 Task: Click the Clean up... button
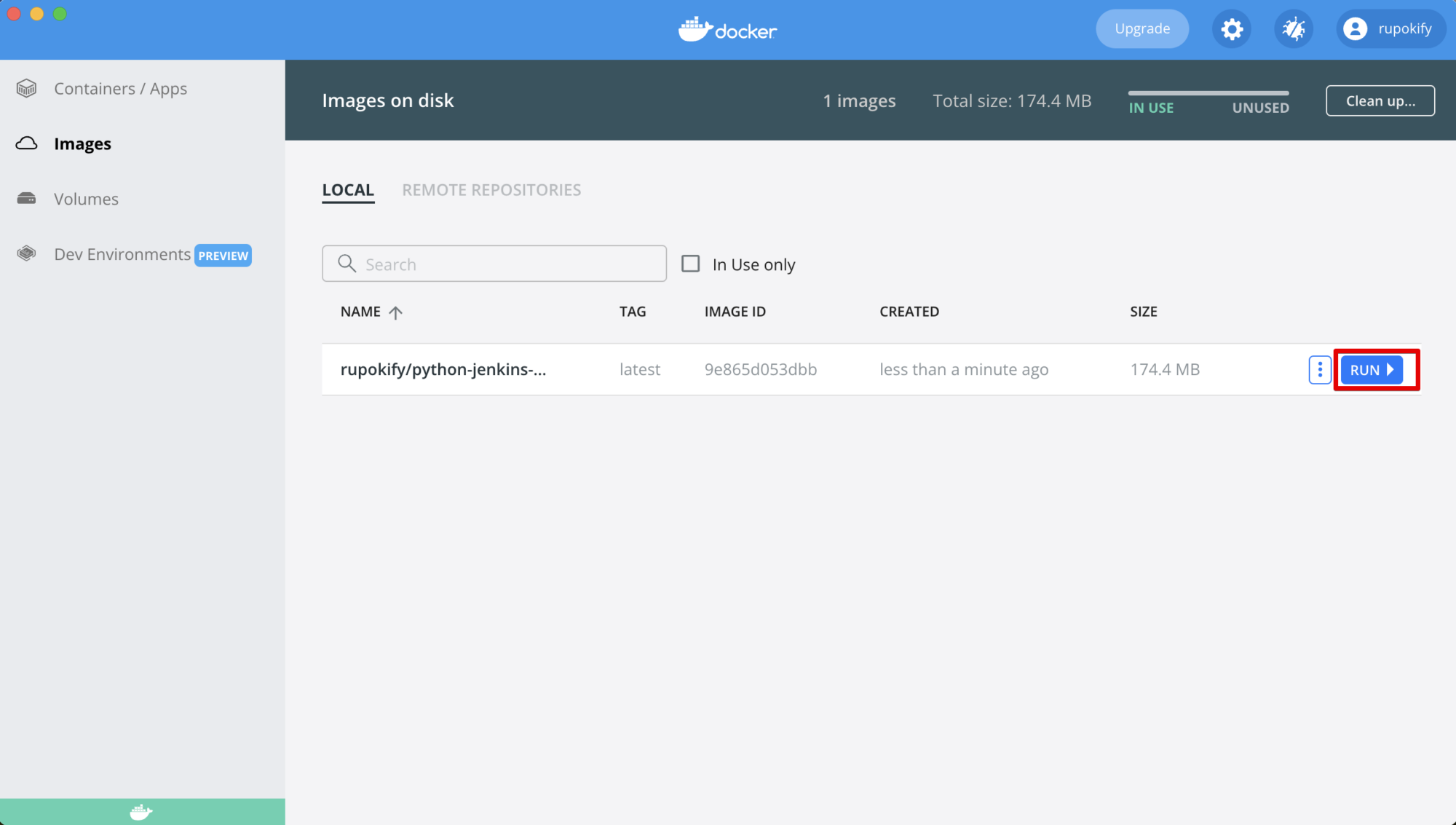(1380, 100)
